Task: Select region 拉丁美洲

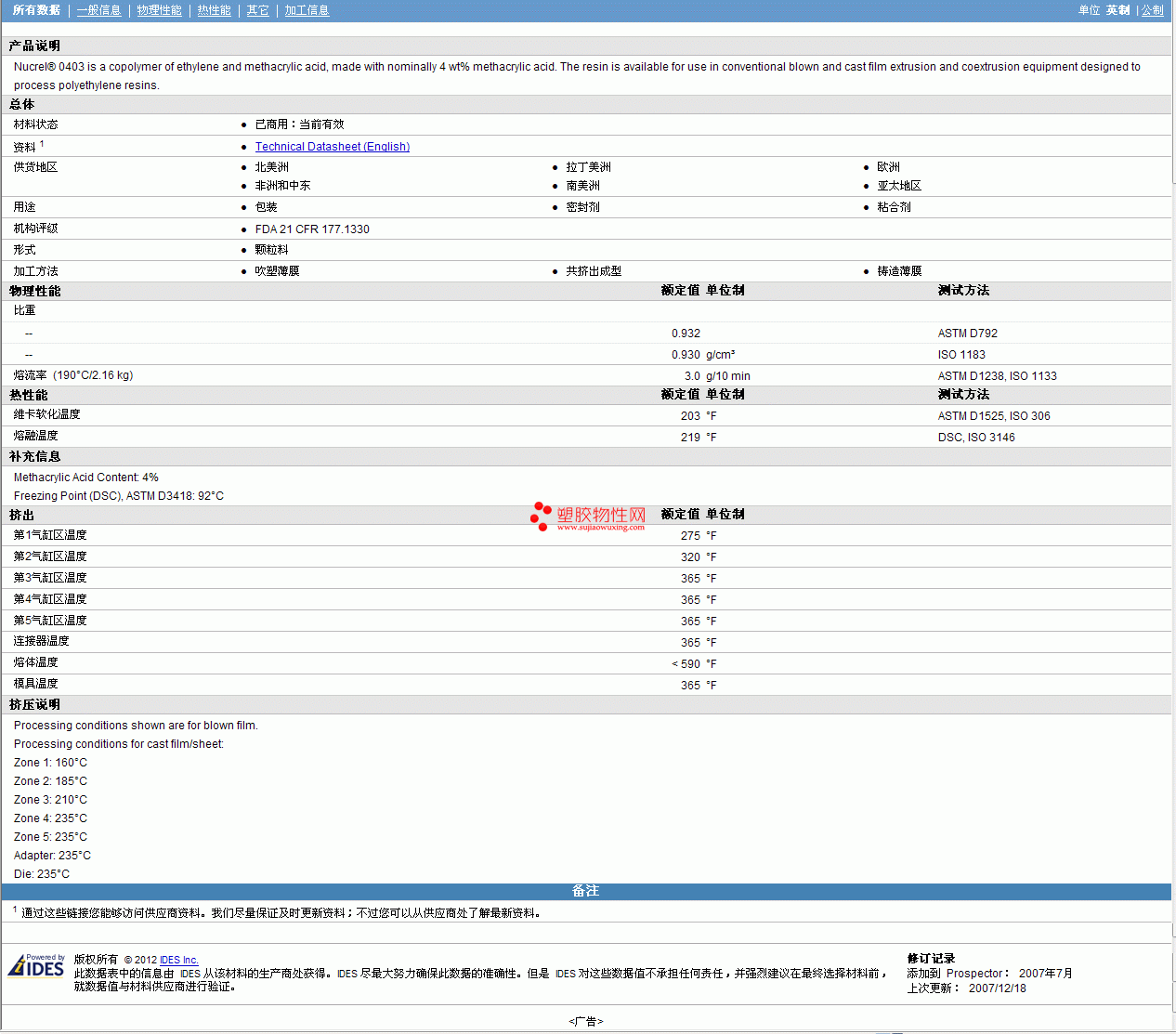Action: 588,167
